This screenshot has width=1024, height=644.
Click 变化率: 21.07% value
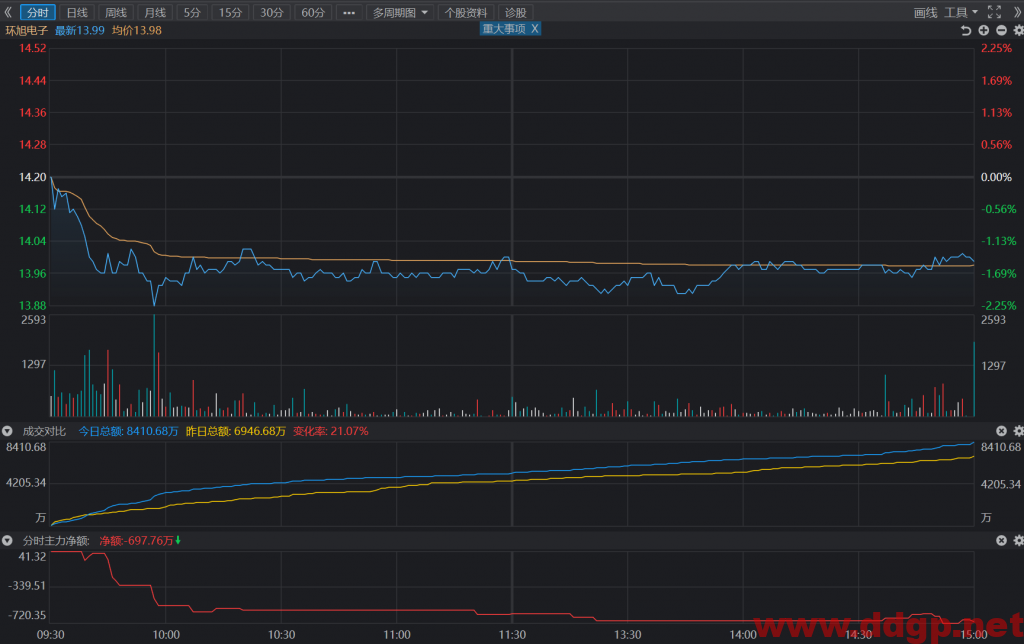coord(330,431)
